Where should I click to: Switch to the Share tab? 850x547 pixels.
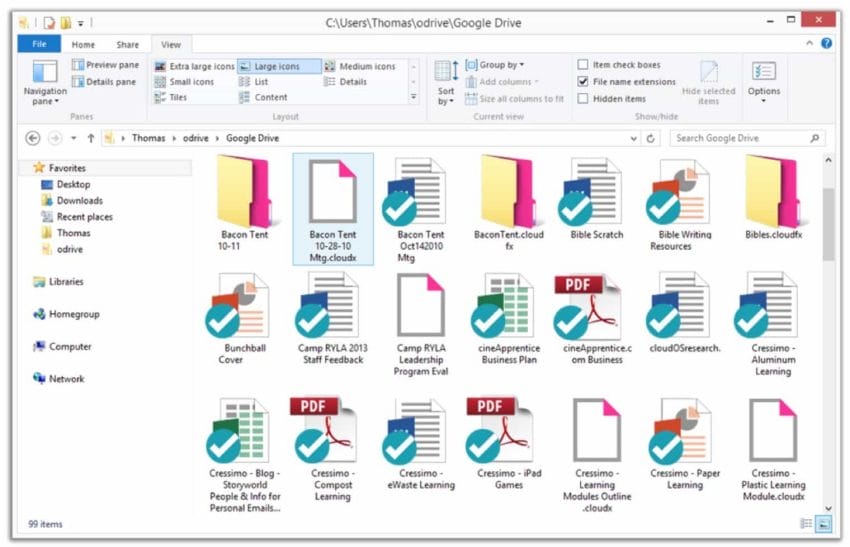pyautogui.click(x=127, y=44)
